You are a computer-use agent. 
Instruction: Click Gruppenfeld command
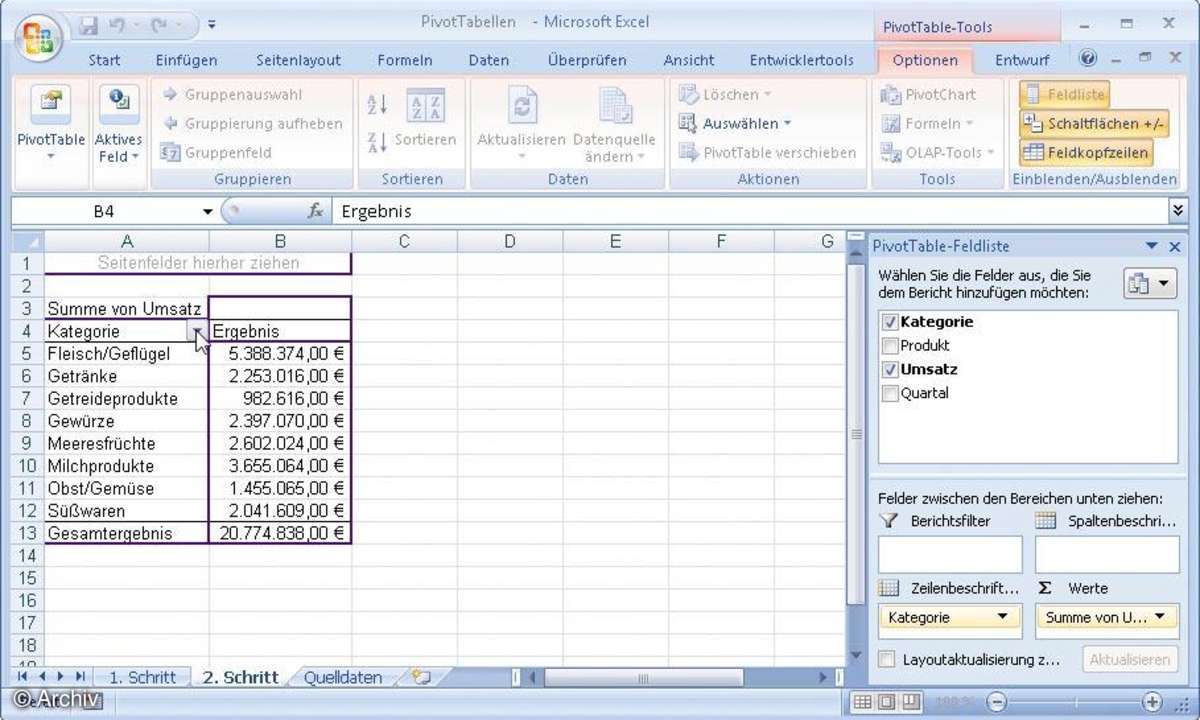coord(216,152)
